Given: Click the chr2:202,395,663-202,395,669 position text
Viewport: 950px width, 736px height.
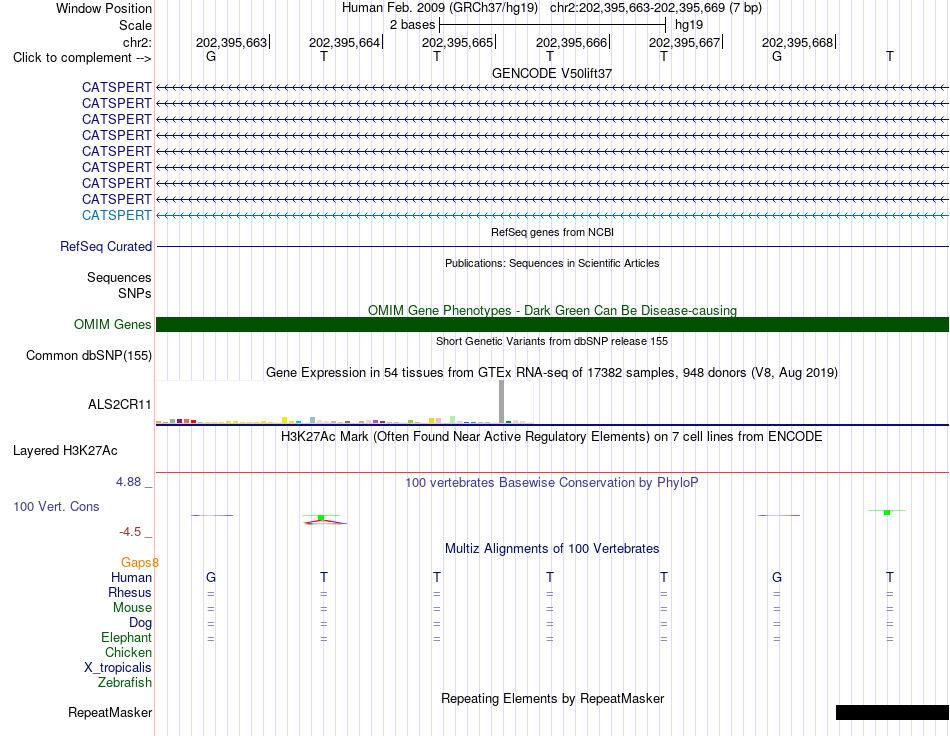Looking at the screenshot, I should 656,8.
